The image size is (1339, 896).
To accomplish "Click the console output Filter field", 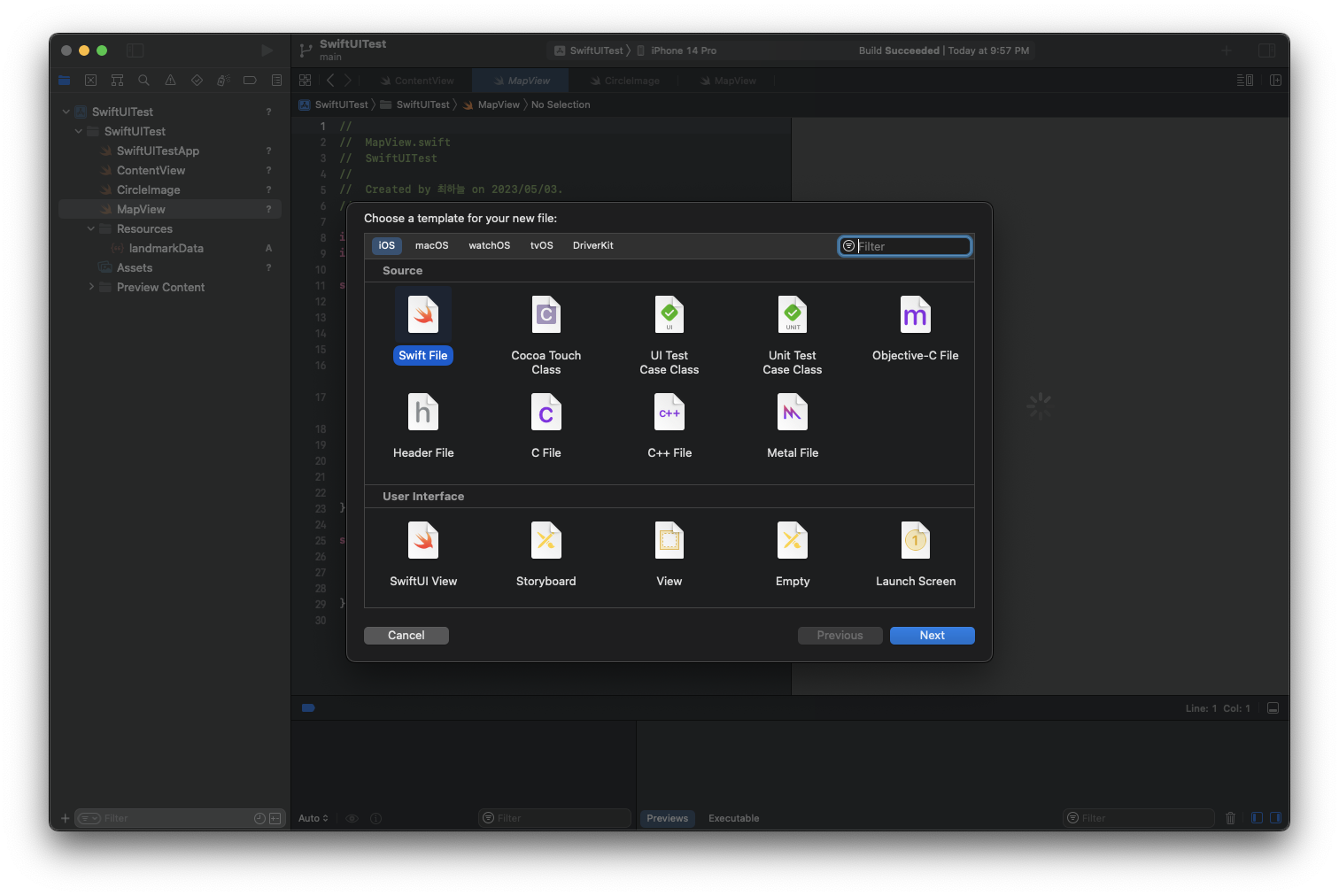I will coord(1139,818).
